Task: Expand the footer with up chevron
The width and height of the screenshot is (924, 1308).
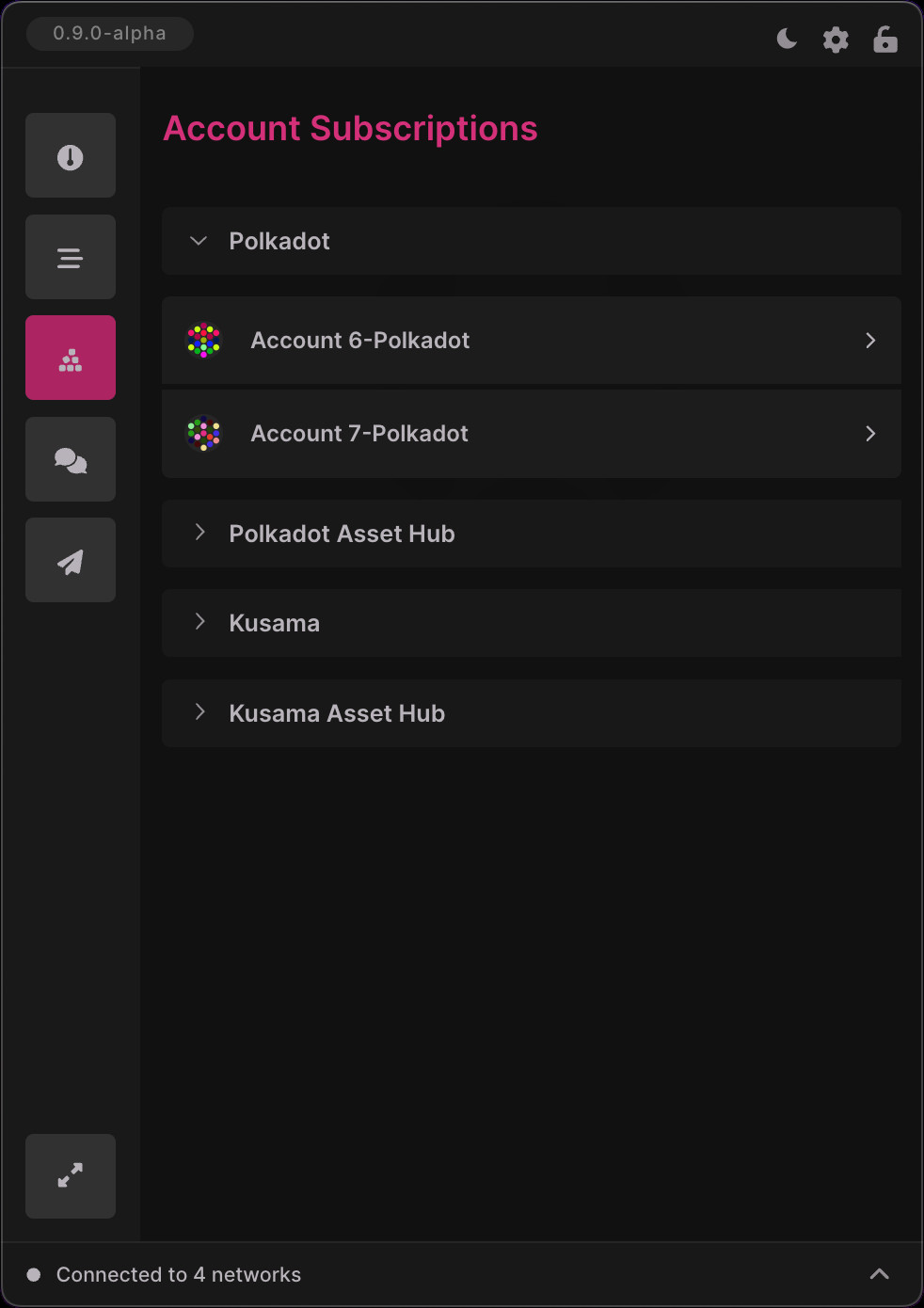Action: coord(880,1274)
